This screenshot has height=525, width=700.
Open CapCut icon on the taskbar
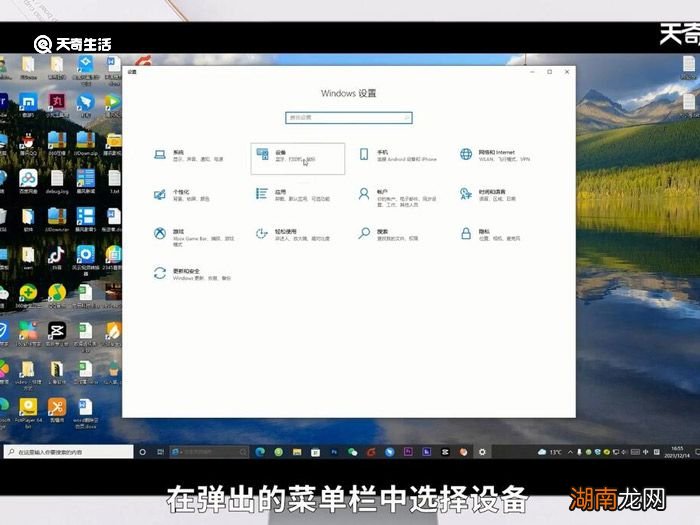click(x=445, y=452)
